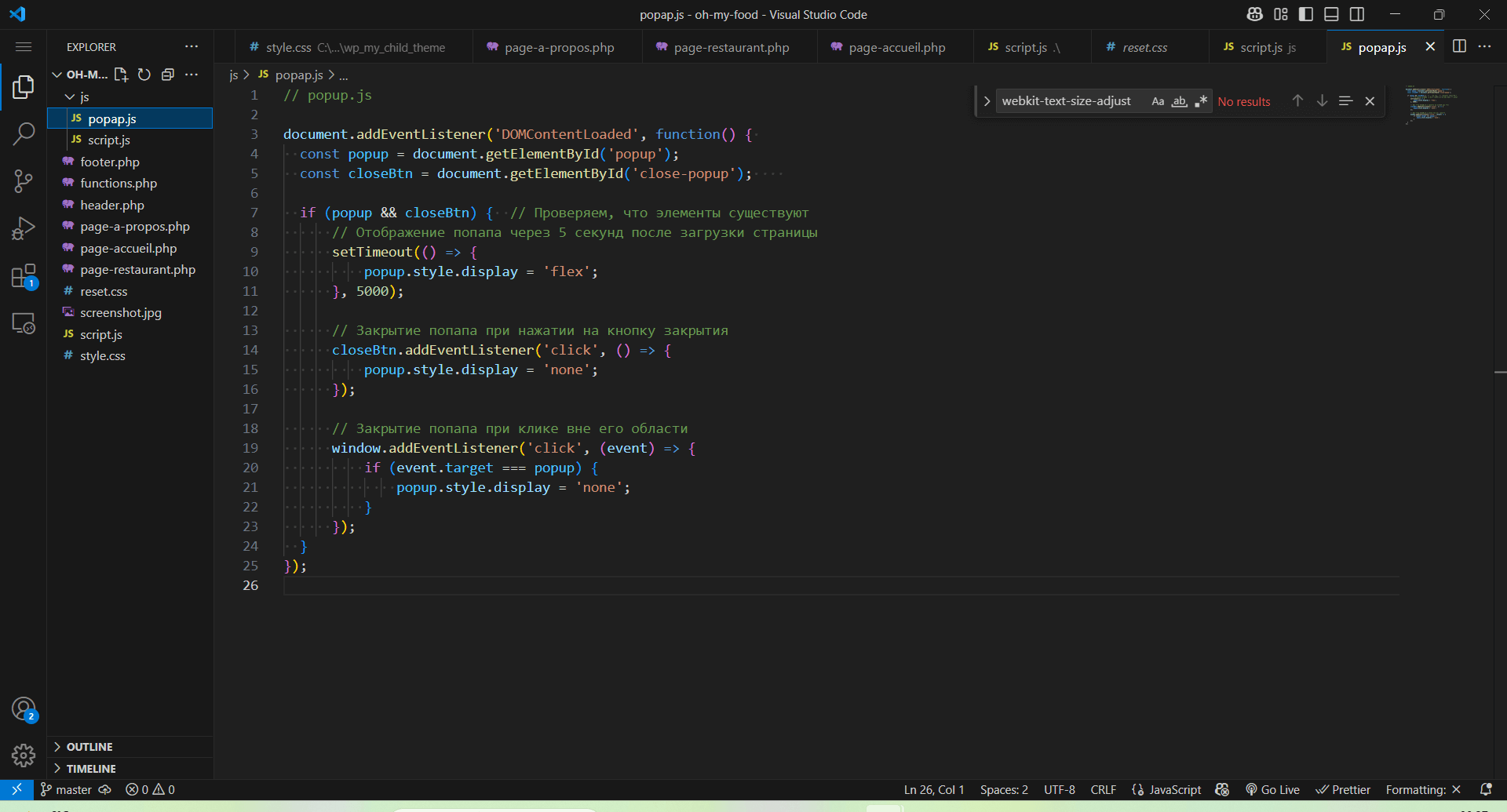
Task: Open the hamburger application menu
Action: (24, 47)
